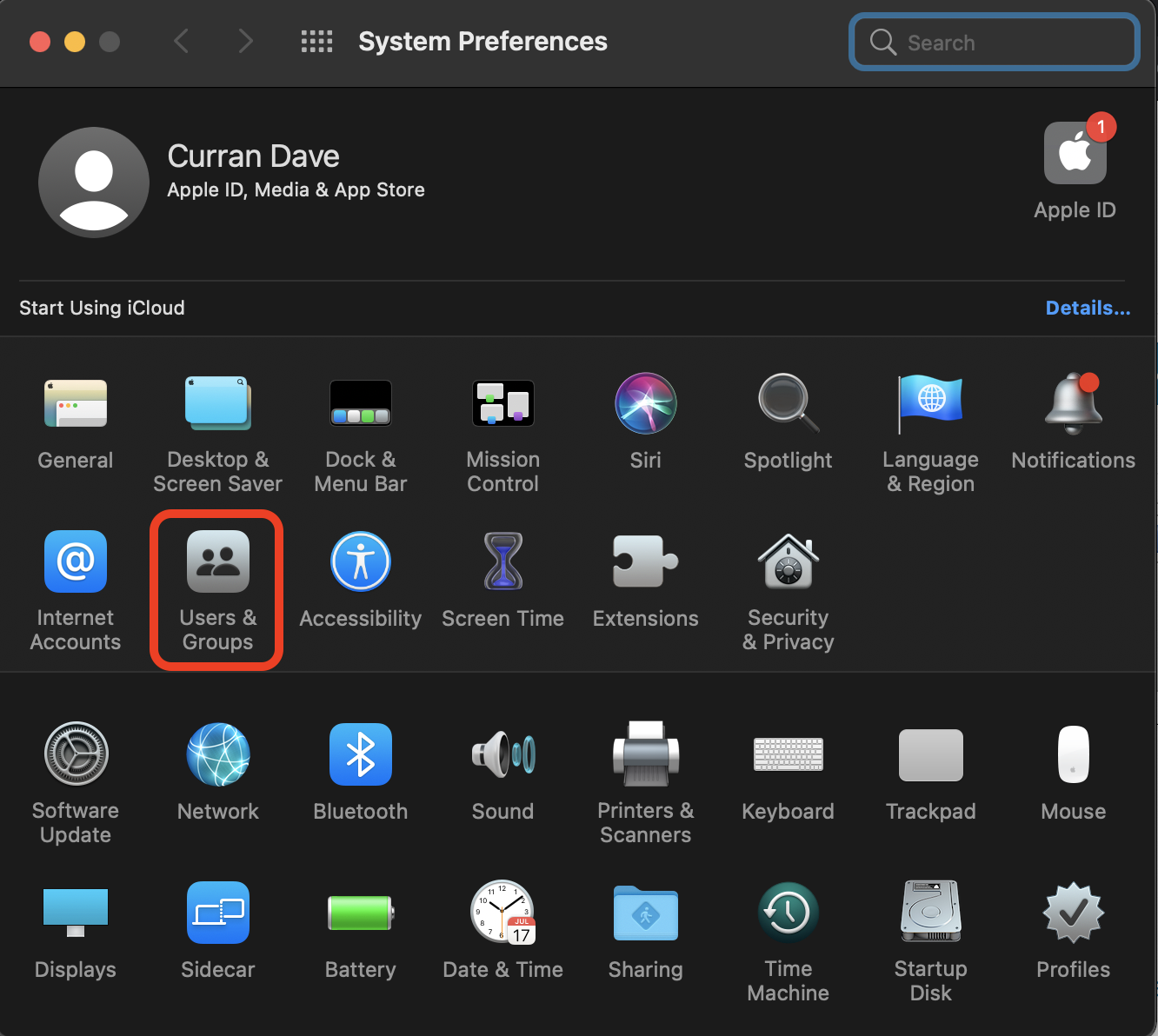Show all preferences grid button
This screenshot has width=1158, height=1036.
tap(316, 42)
